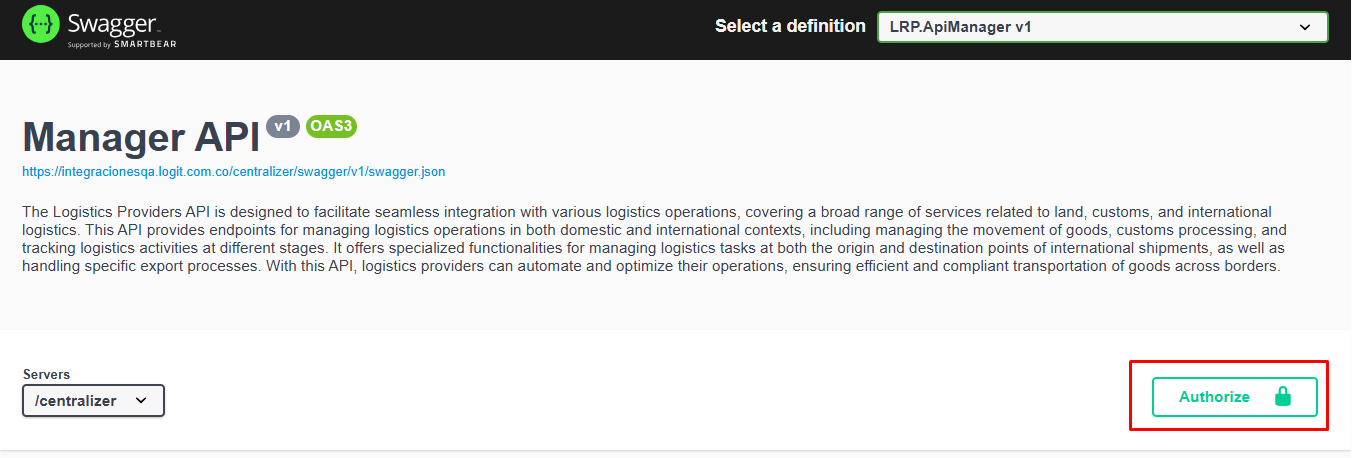
Task: Click the LRP.ApiManager v1 text
Action: coord(960,27)
